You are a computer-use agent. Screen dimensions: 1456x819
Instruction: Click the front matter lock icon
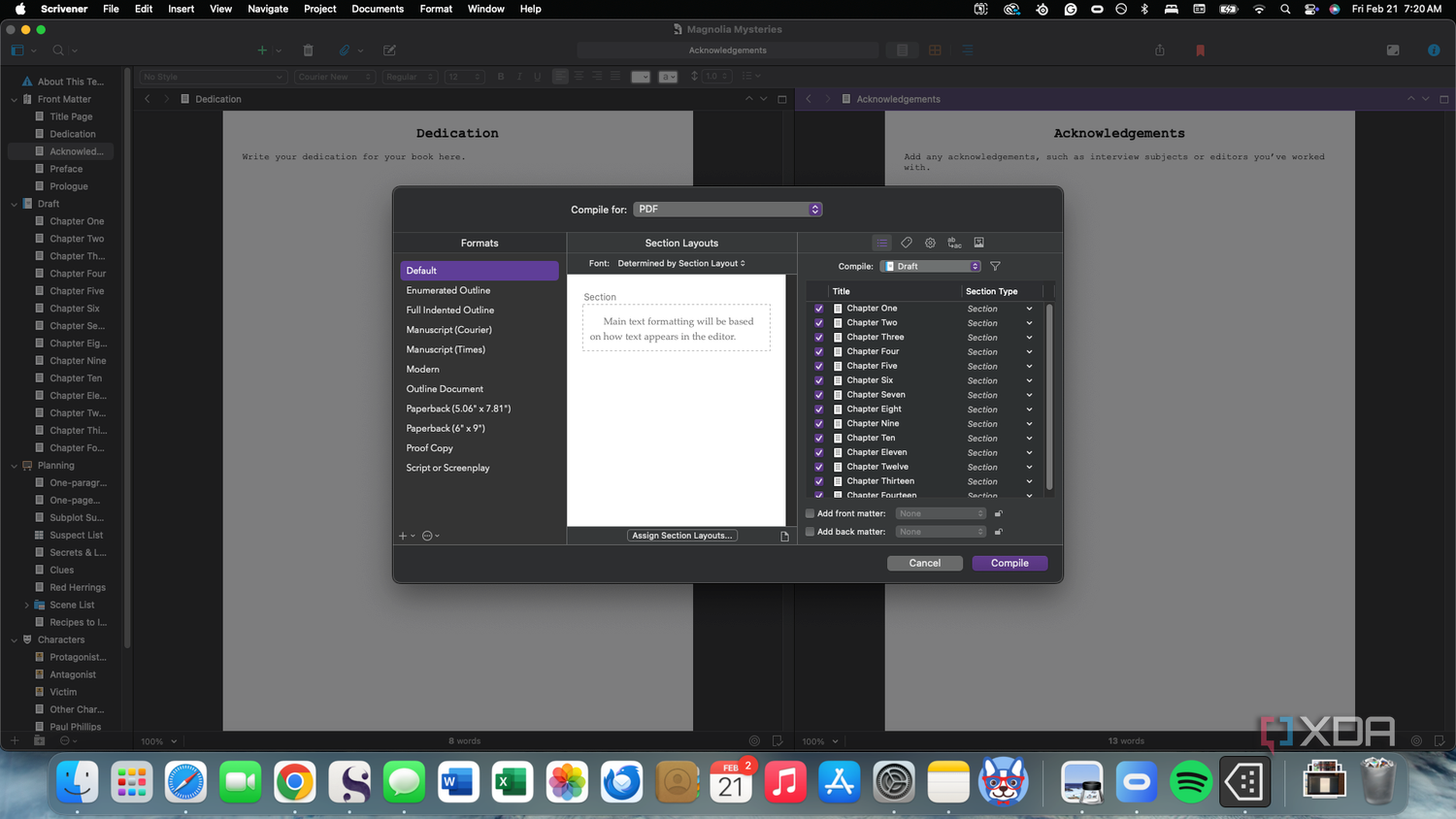pos(998,513)
